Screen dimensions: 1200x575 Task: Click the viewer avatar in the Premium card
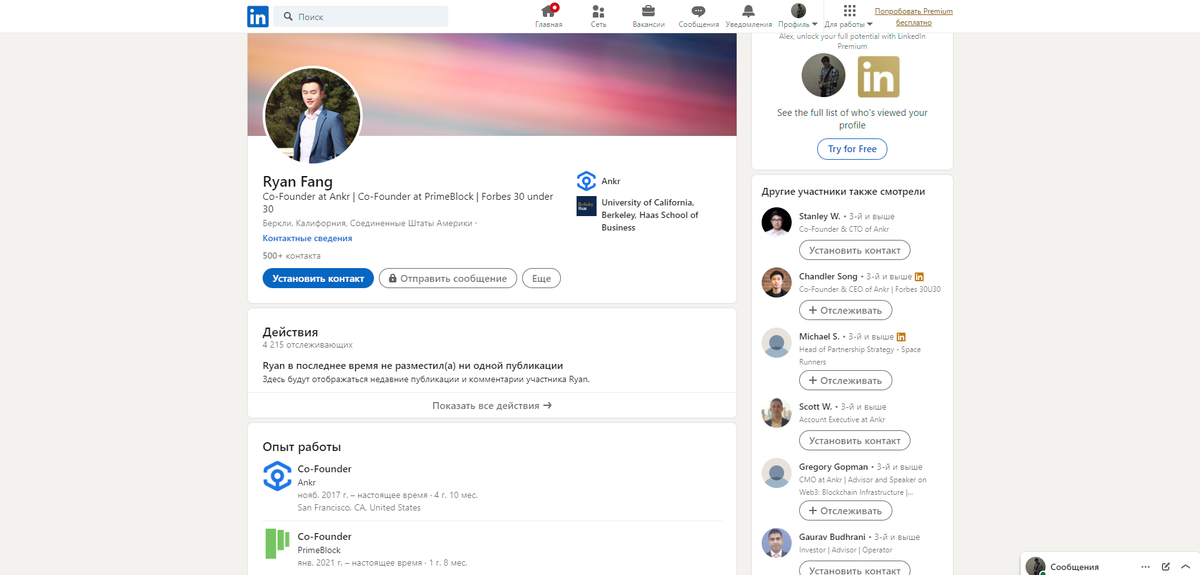824,75
